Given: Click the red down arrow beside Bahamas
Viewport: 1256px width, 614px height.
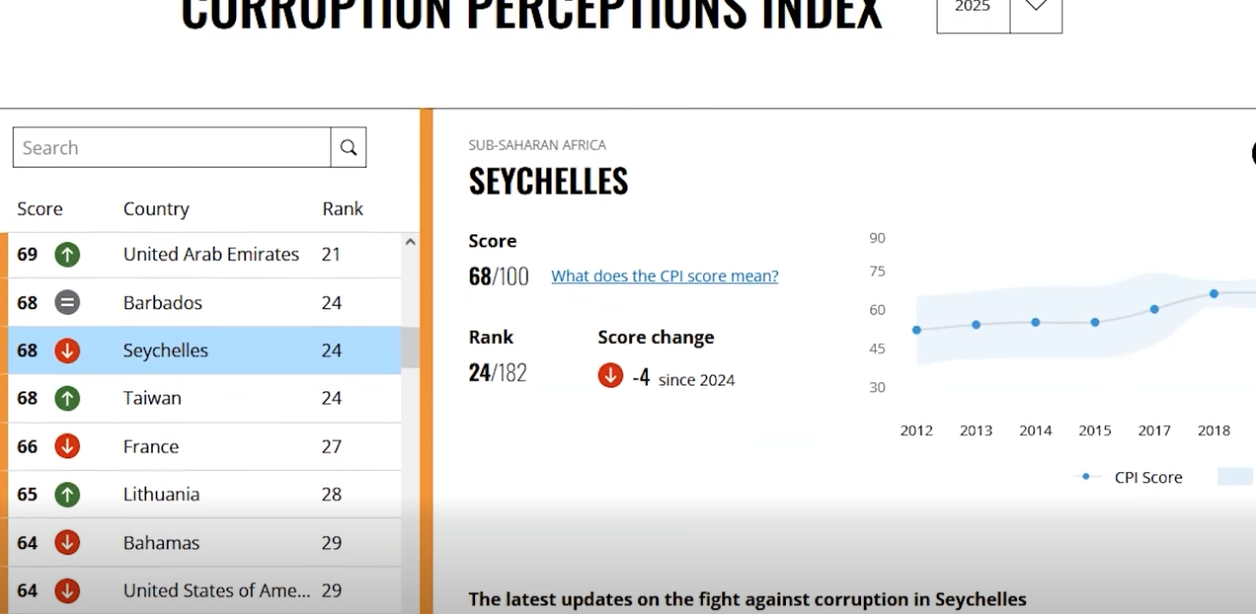Looking at the screenshot, I should click(x=67, y=543).
